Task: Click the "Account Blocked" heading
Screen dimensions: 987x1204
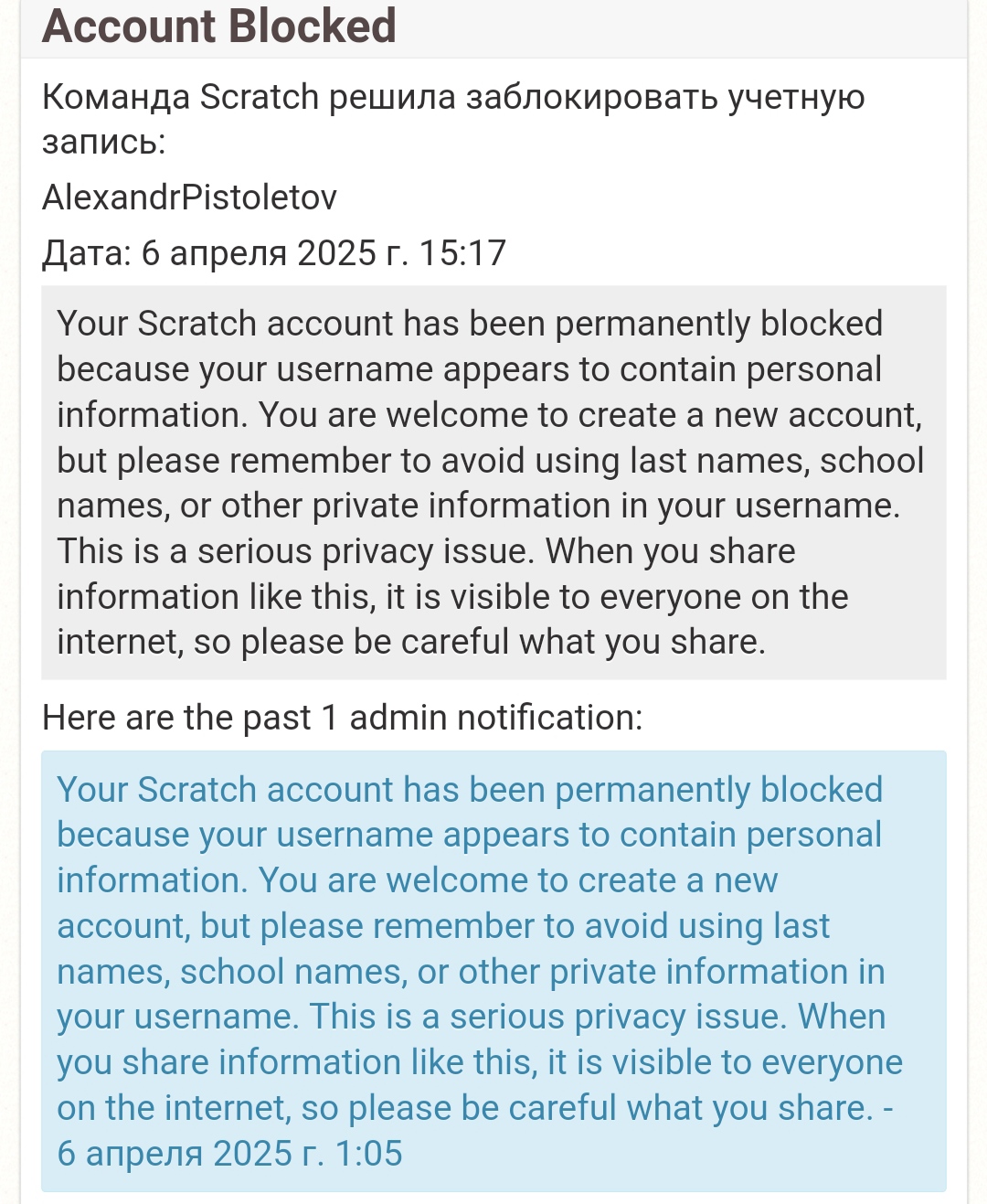Action: [219, 26]
